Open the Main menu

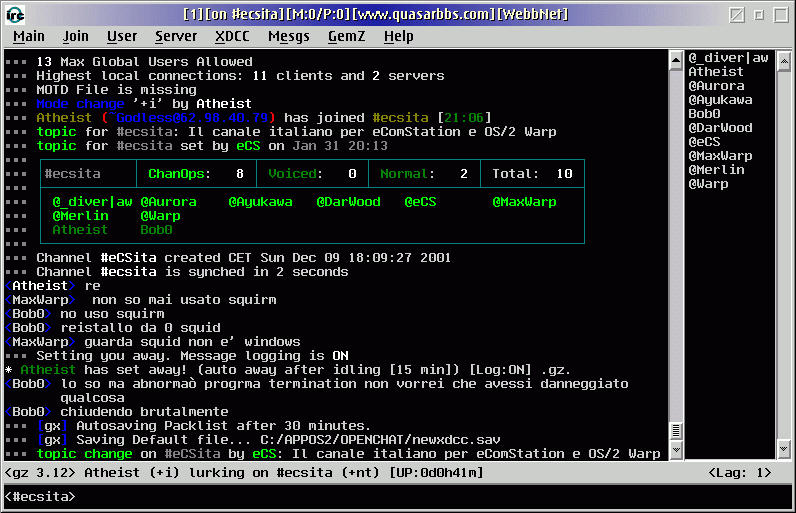pos(29,36)
